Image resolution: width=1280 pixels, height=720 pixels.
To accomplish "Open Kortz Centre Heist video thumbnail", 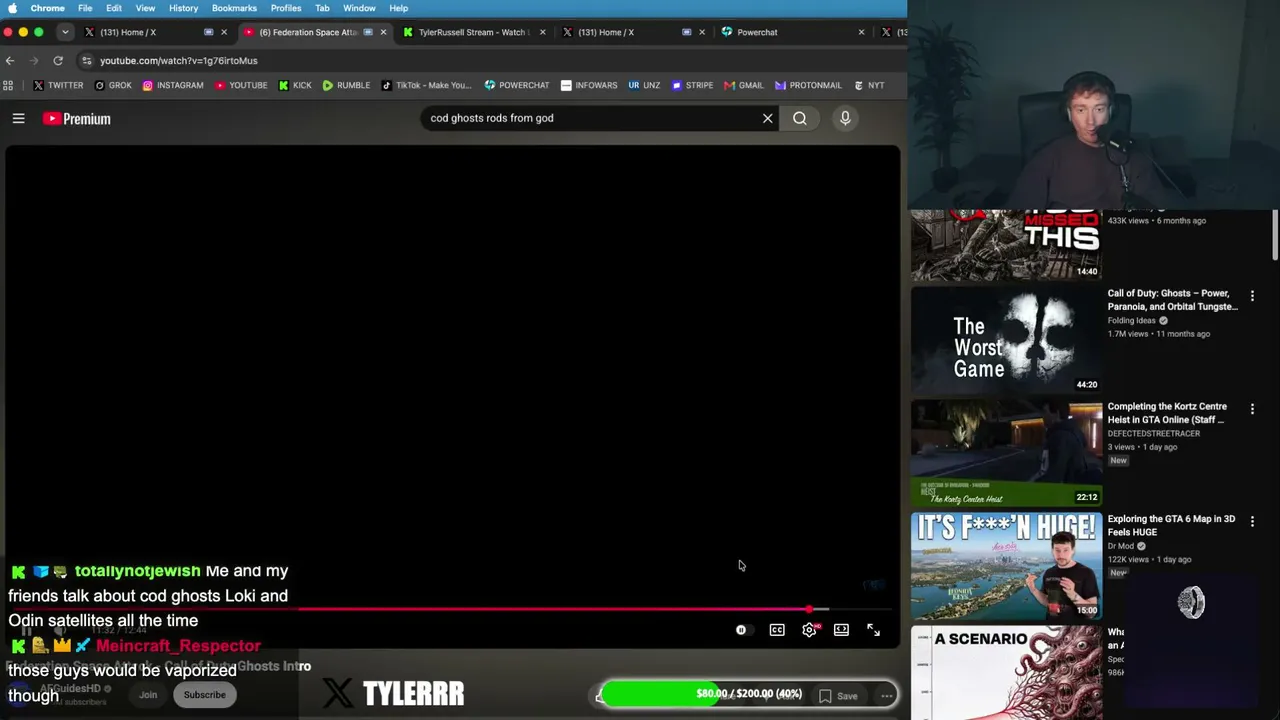I will pos(1006,454).
